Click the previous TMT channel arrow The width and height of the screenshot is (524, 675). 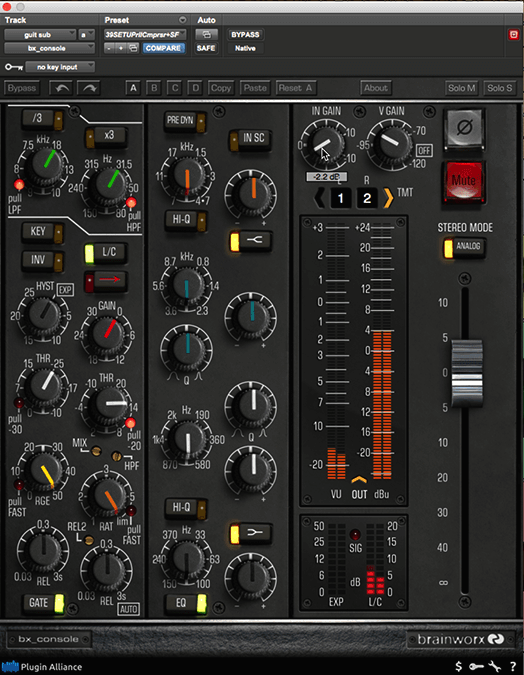click(319, 198)
